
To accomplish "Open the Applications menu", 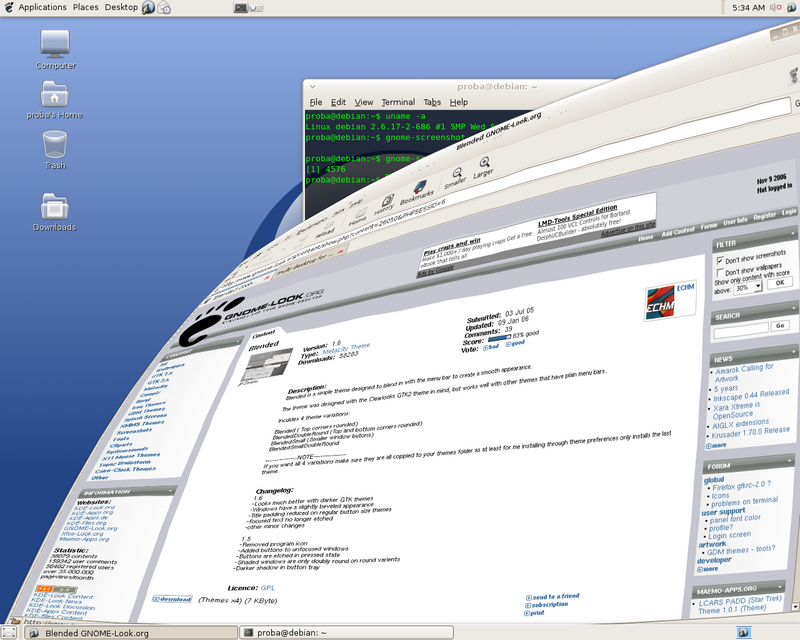I will 42,7.
